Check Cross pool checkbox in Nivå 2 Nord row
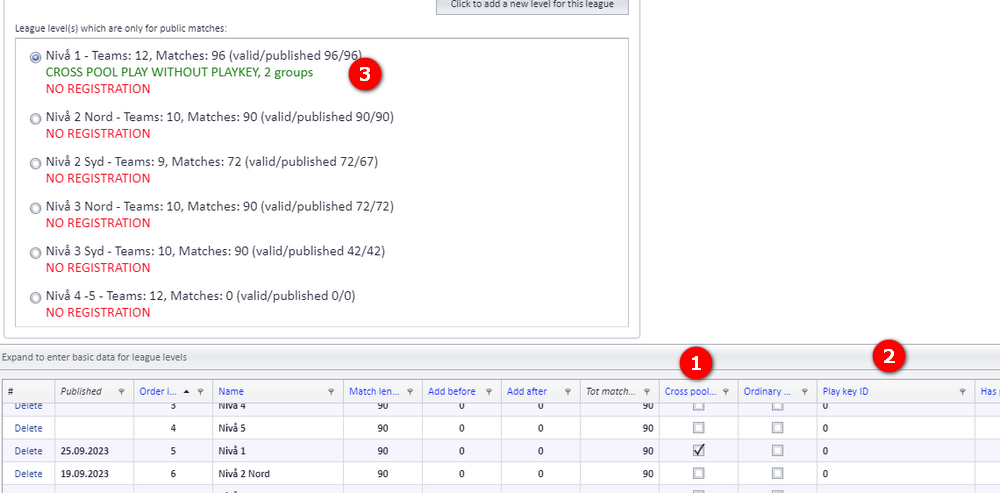Image resolution: width=1000 pixels, height=493 pixels. pyautogui.click(x=699, y=473)
